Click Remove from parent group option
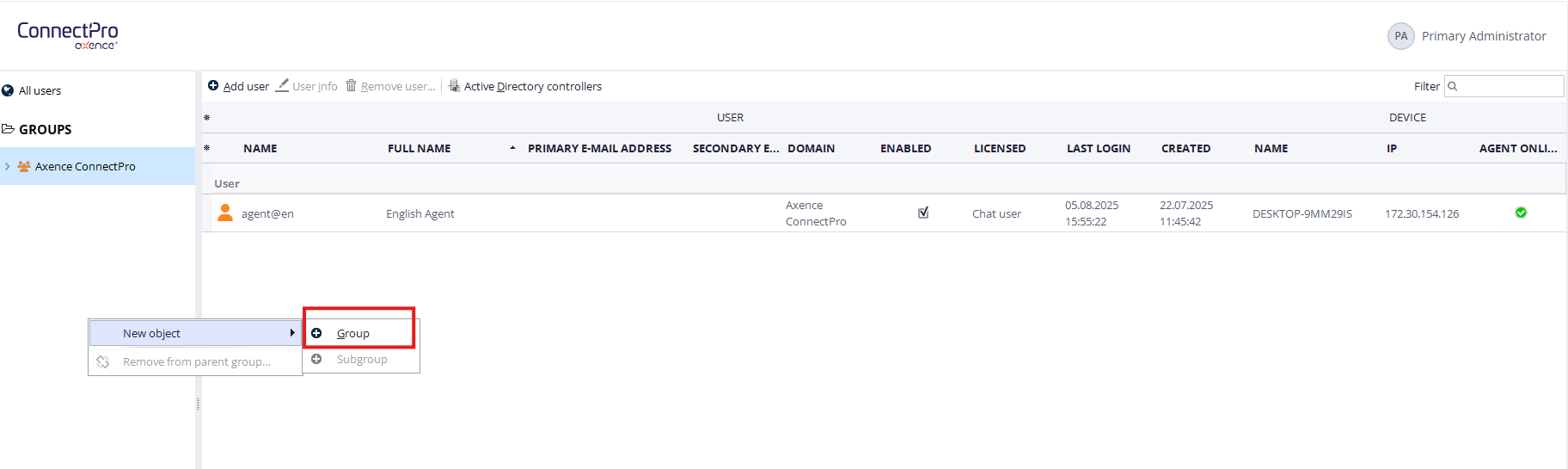The height and width of the screenshot is (469, 1568). pyautogui.click(x=196, y=362)
